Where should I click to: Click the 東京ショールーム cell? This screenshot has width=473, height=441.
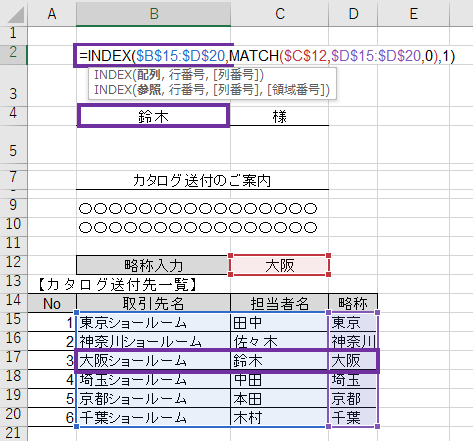[x=153, y=322]
